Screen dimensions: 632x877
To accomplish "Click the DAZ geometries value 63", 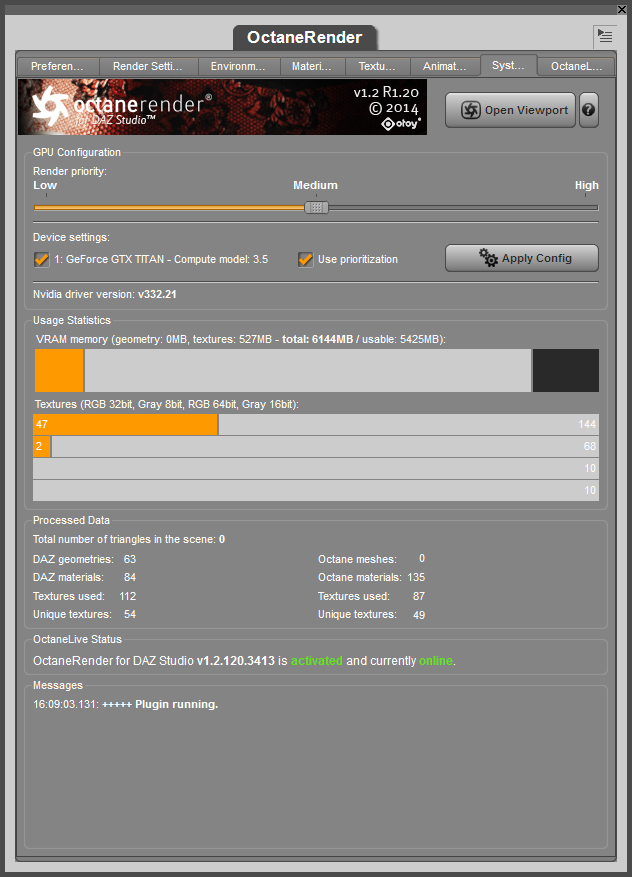I will pos(130,559).
